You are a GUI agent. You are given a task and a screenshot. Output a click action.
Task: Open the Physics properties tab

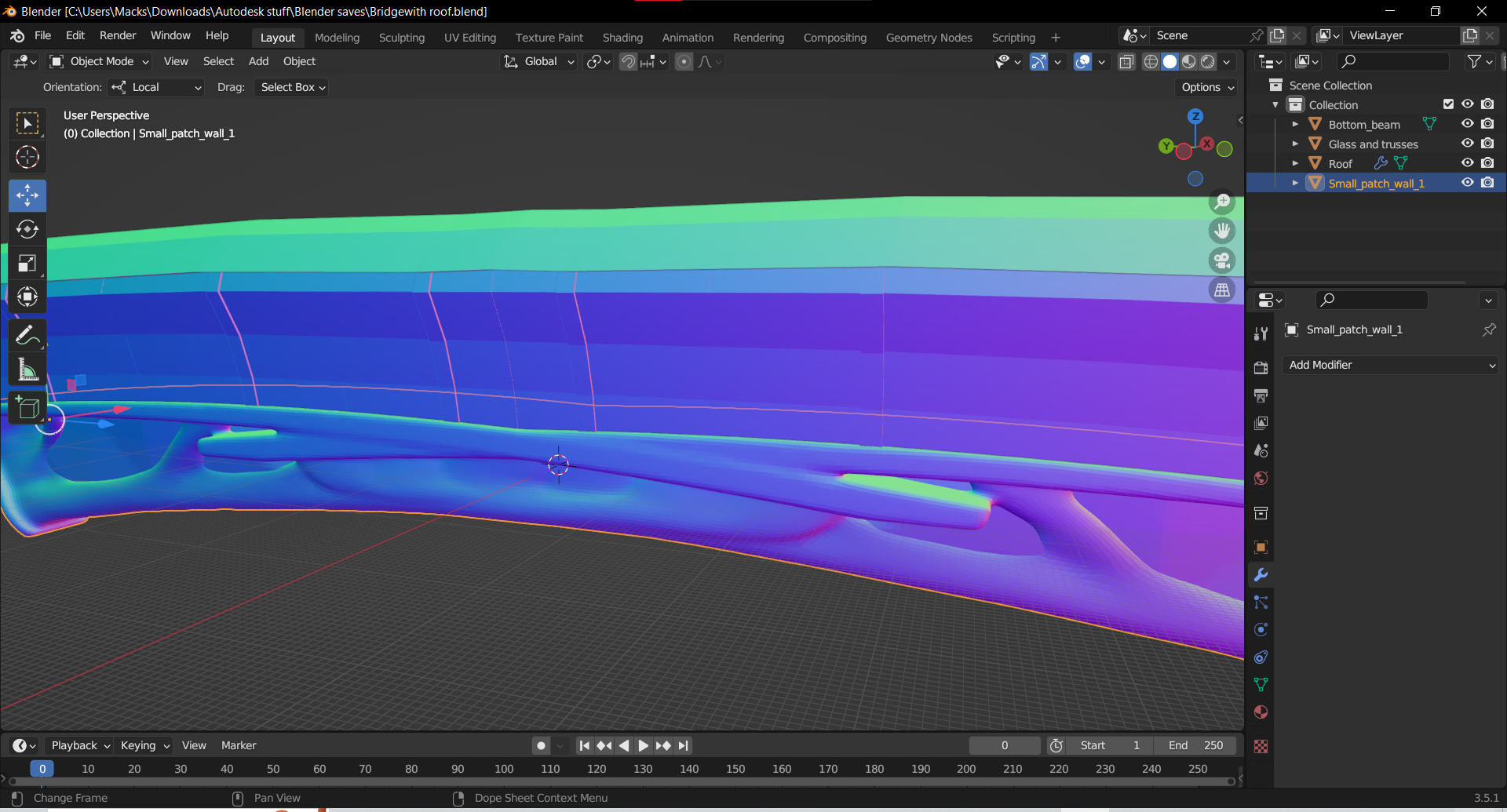point(1261,630)
